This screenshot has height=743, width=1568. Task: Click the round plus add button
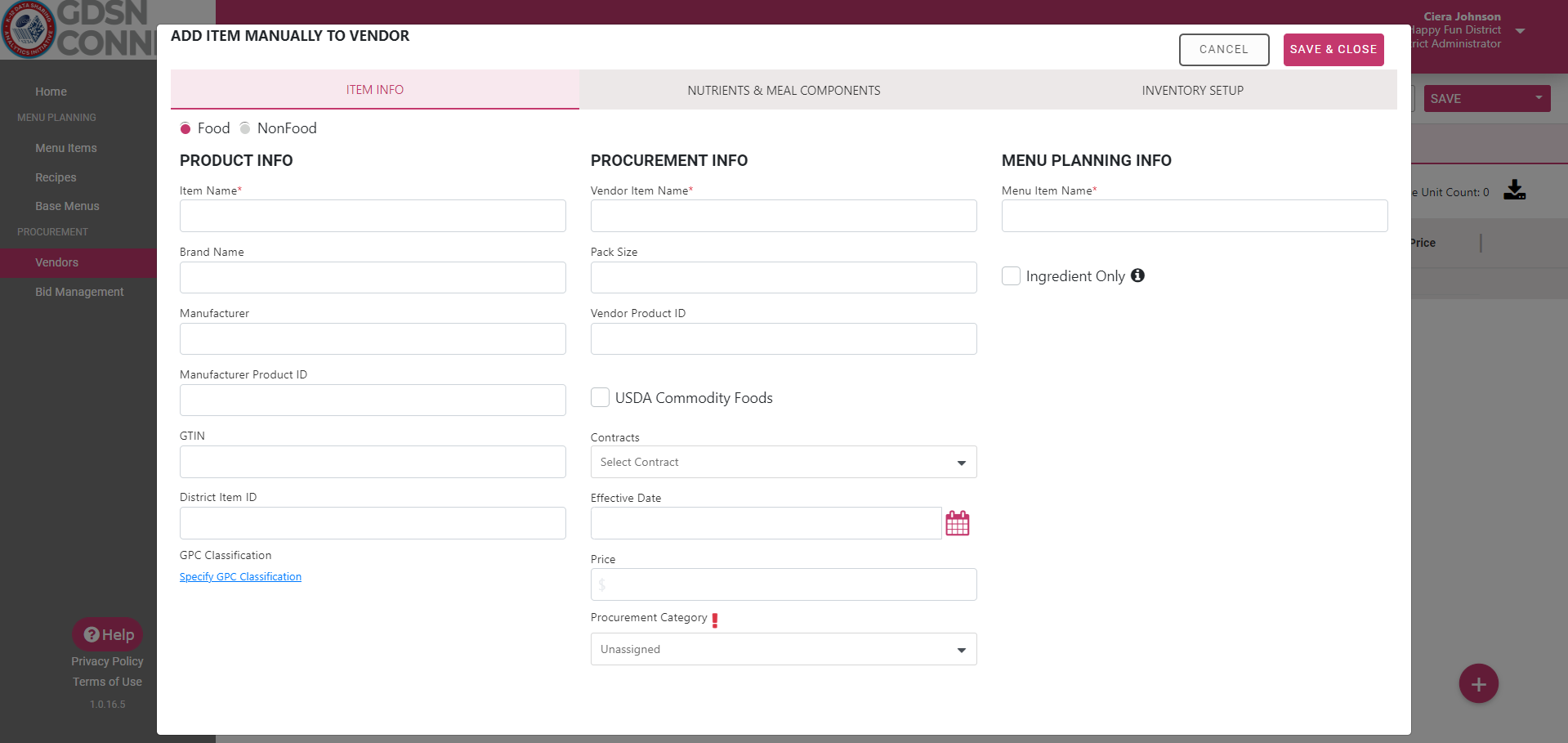pyautogui.click(x=1478, y=684)
